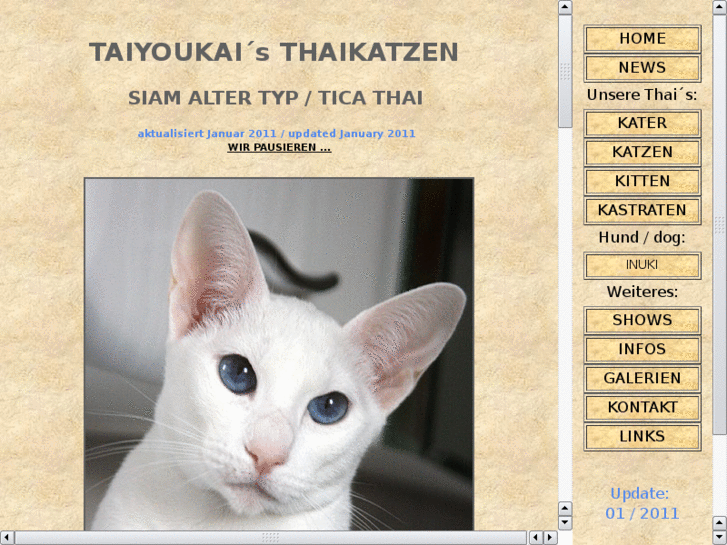Click horizontal scroll-right arrow of main frame

point(550,538)
